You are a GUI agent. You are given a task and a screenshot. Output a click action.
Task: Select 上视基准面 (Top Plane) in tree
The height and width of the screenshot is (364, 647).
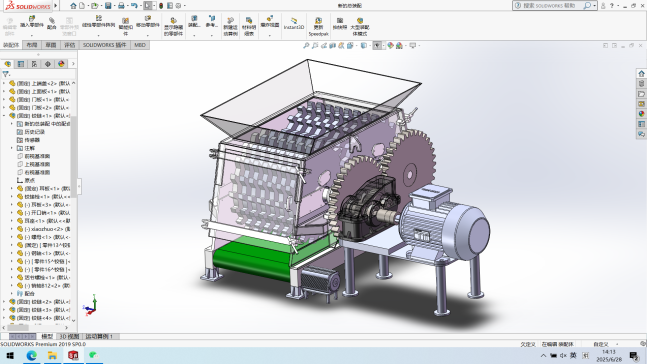pos(37,164)
